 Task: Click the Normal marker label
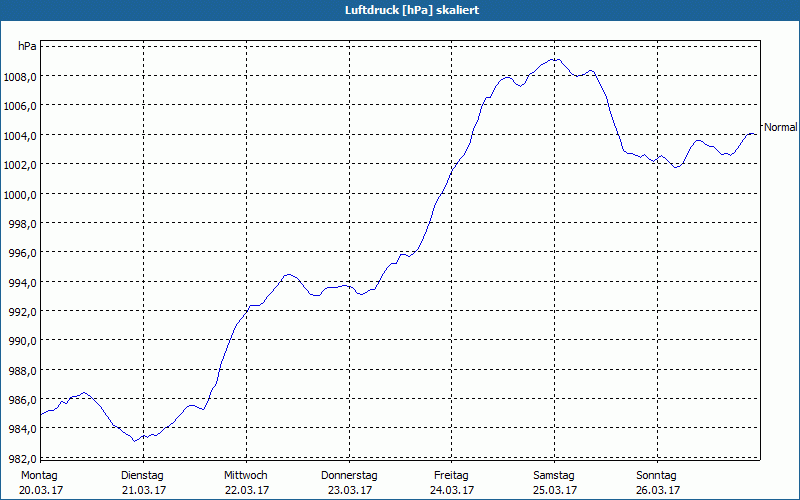click(781, 128)
